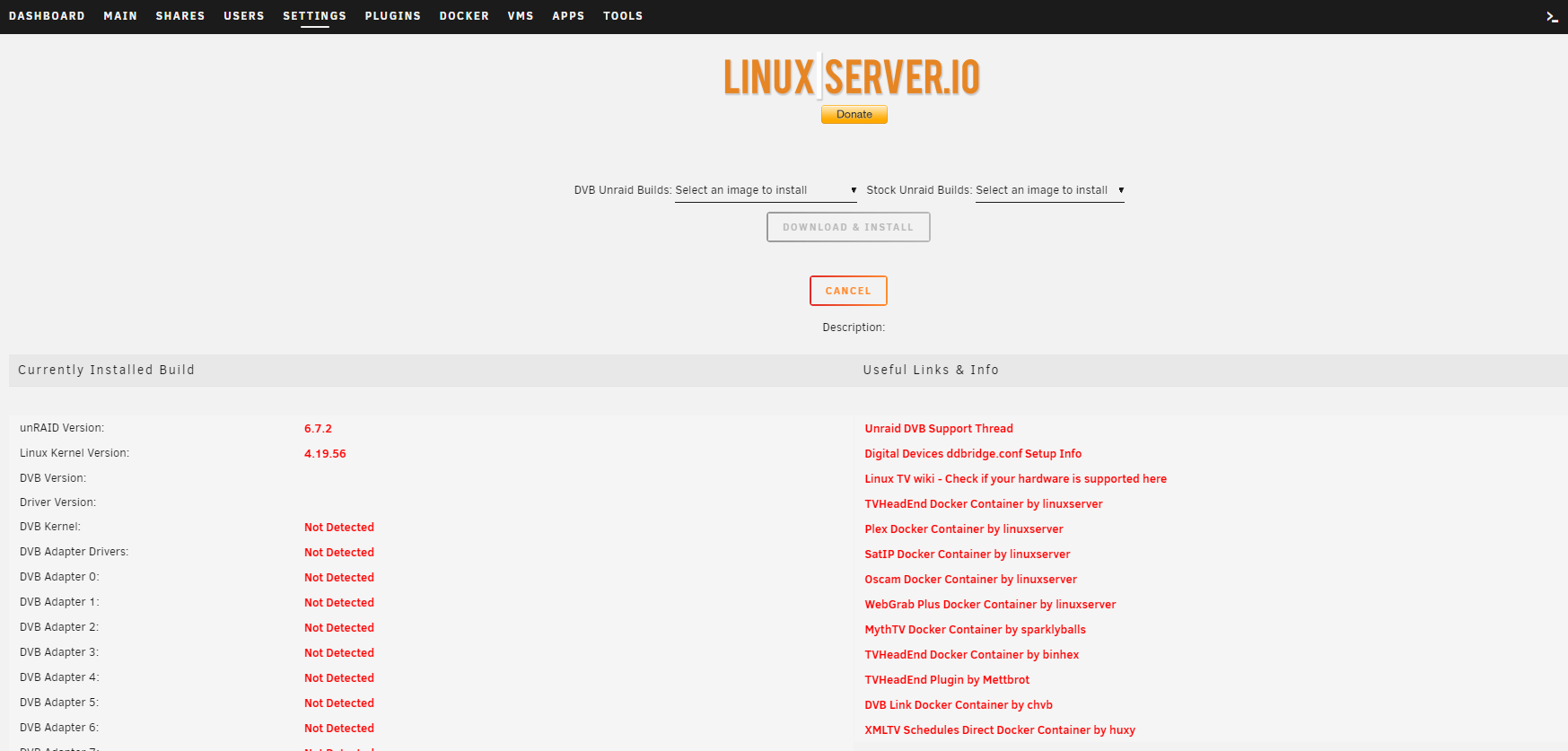Navigate to the Docker tab

(464, 16)
